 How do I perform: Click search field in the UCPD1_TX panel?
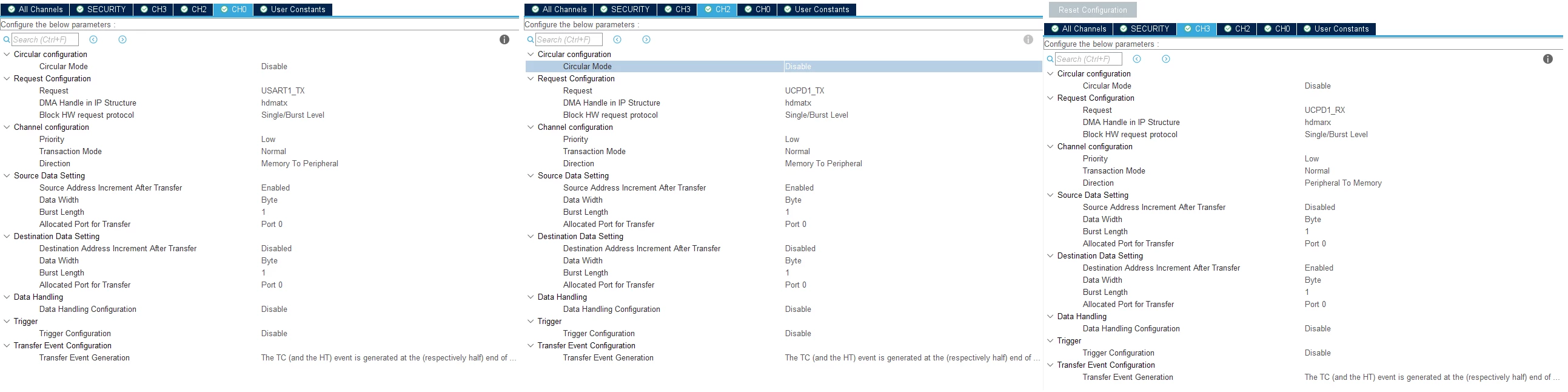point(569,39)
